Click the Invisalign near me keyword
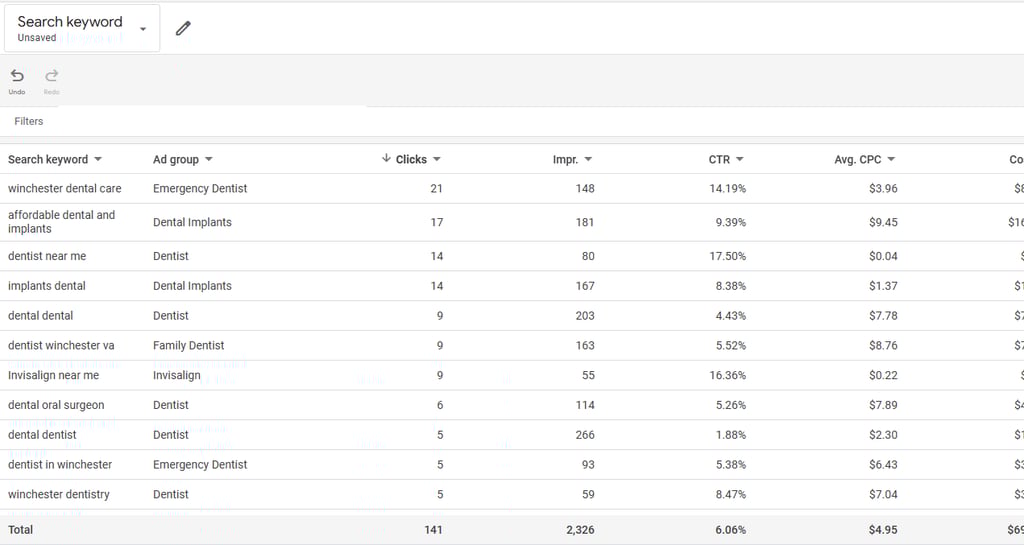This screenshot has height=545, width=1024. (x=53, y=375)
